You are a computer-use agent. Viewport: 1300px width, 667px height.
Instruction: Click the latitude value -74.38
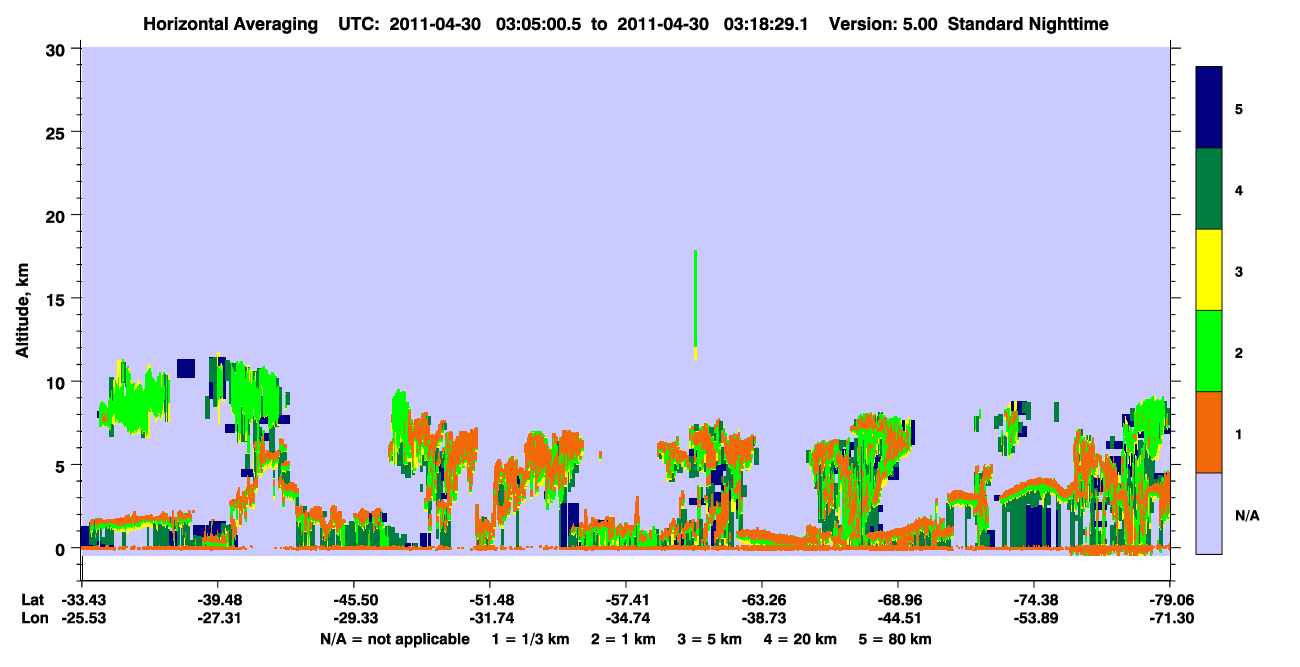pos(1034,600)
